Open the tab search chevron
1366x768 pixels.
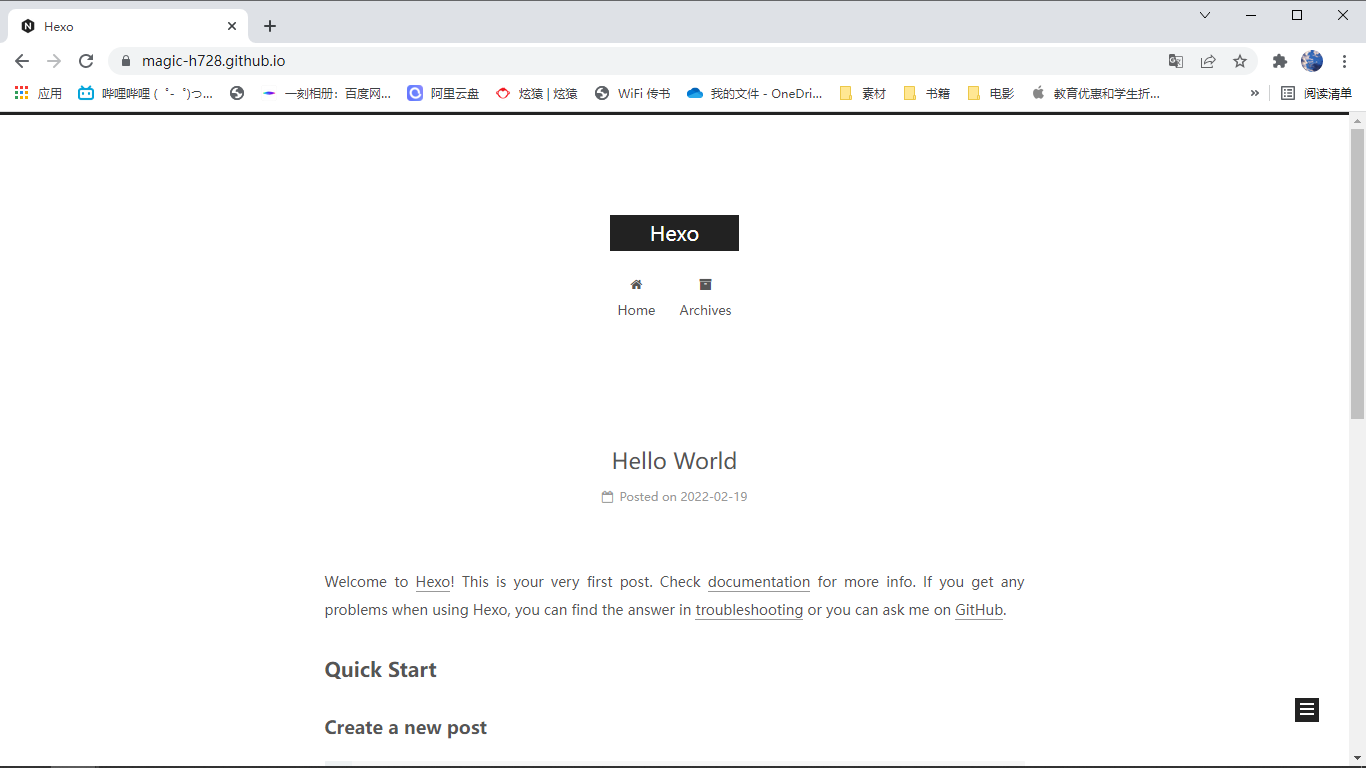pyautogui.click(x=1205, y=15)
